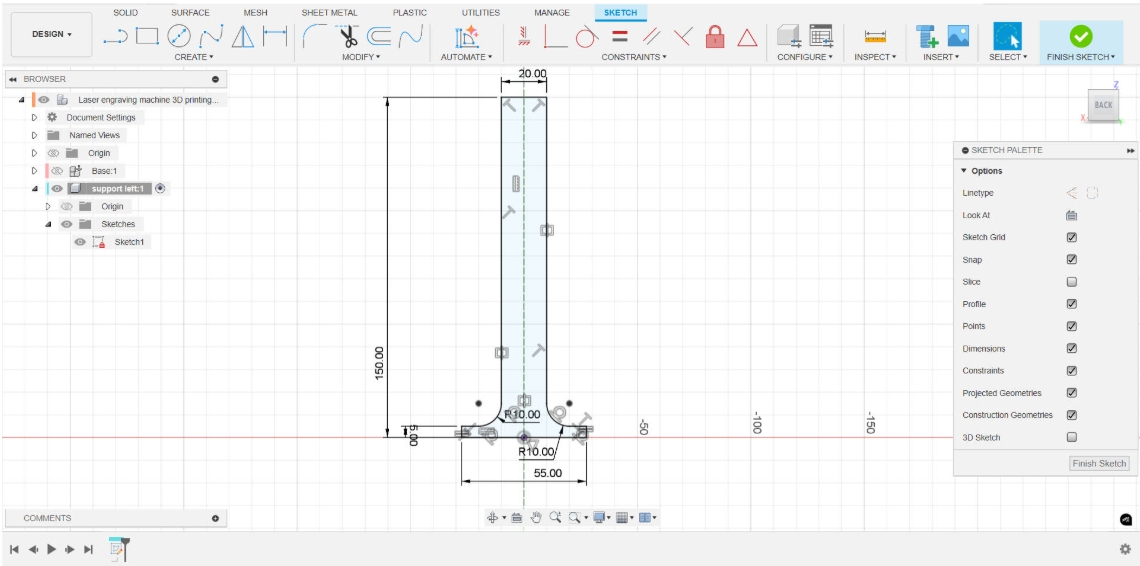The width and height of the screenshot is (1140, 566).
Task: Apply the Perpendicular constraint
Action: point(683,36)
